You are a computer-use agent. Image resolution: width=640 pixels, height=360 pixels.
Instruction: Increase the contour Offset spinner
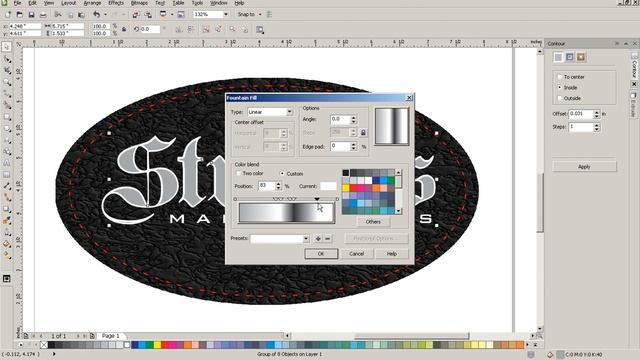click(596, 112)
